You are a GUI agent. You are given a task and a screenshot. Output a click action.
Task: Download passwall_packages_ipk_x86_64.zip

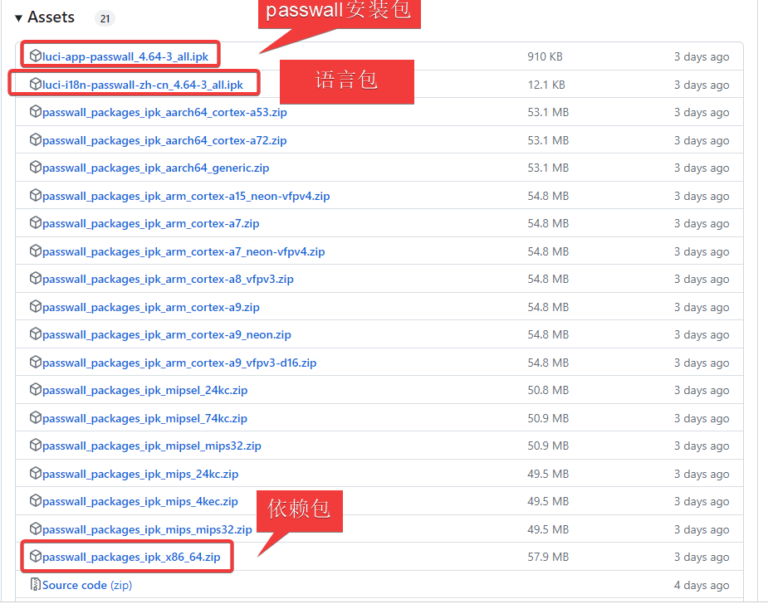click(x=131, y=557)
